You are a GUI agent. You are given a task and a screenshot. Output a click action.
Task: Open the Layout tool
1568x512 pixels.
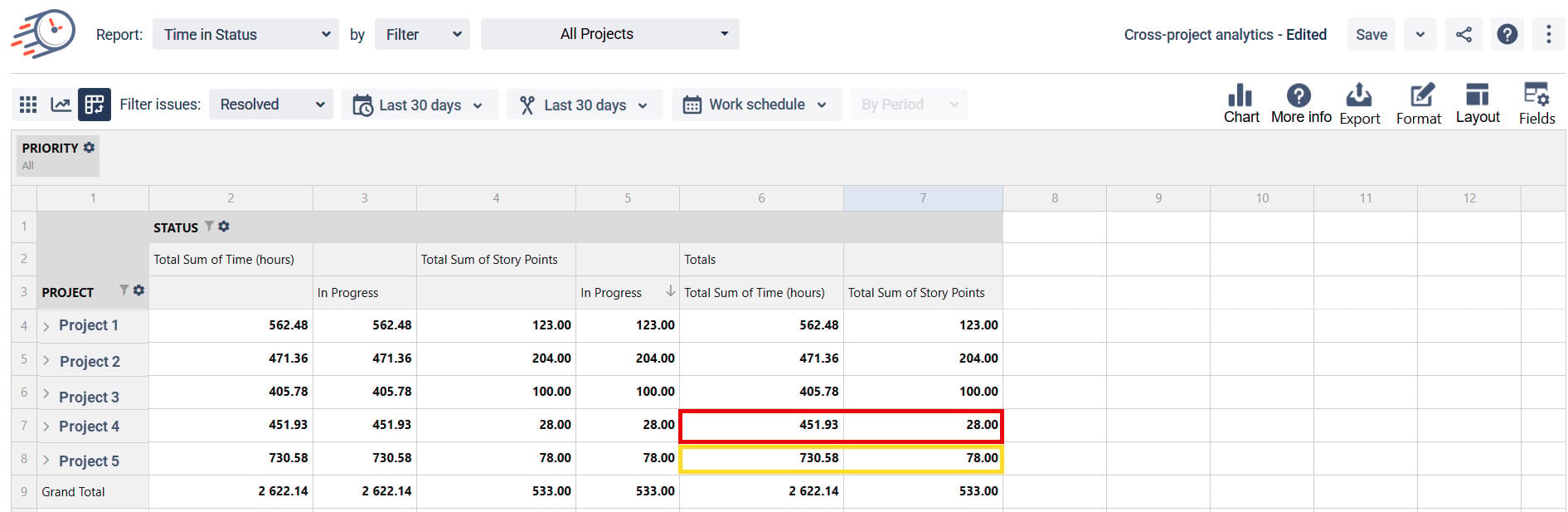(1478, 105)
